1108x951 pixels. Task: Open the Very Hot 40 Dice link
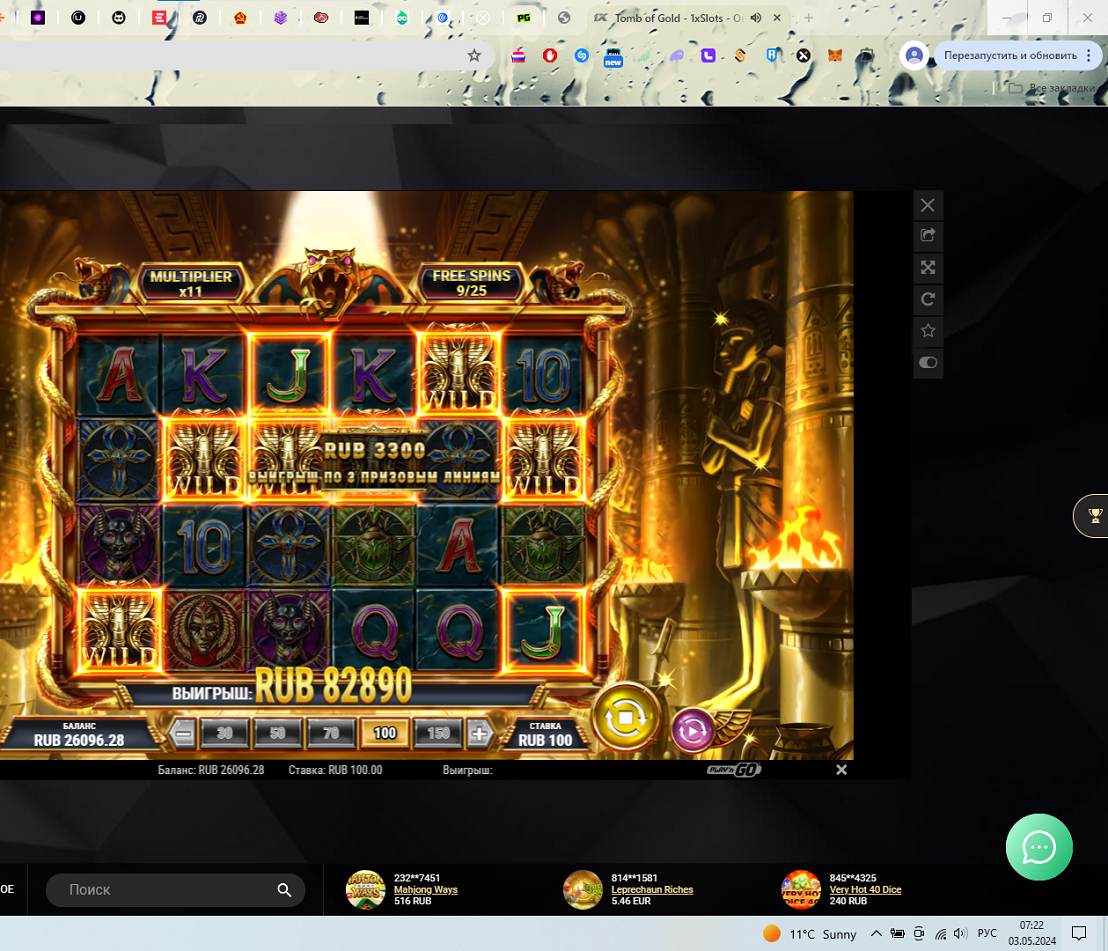point(865,890)
